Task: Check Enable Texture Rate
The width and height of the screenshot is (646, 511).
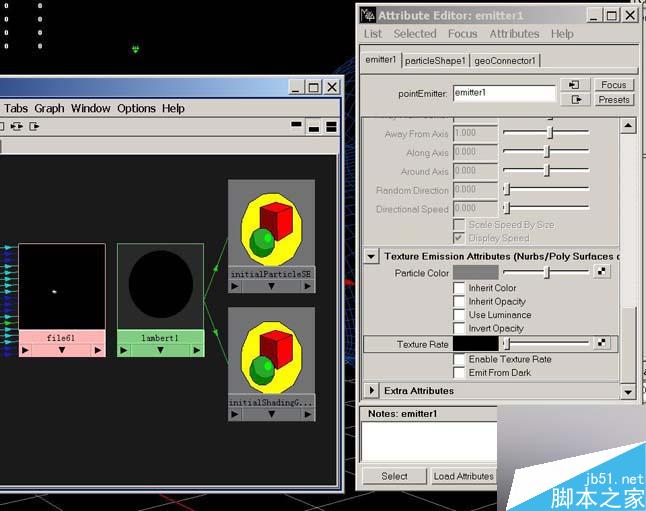Action: (x=459, y=359)
